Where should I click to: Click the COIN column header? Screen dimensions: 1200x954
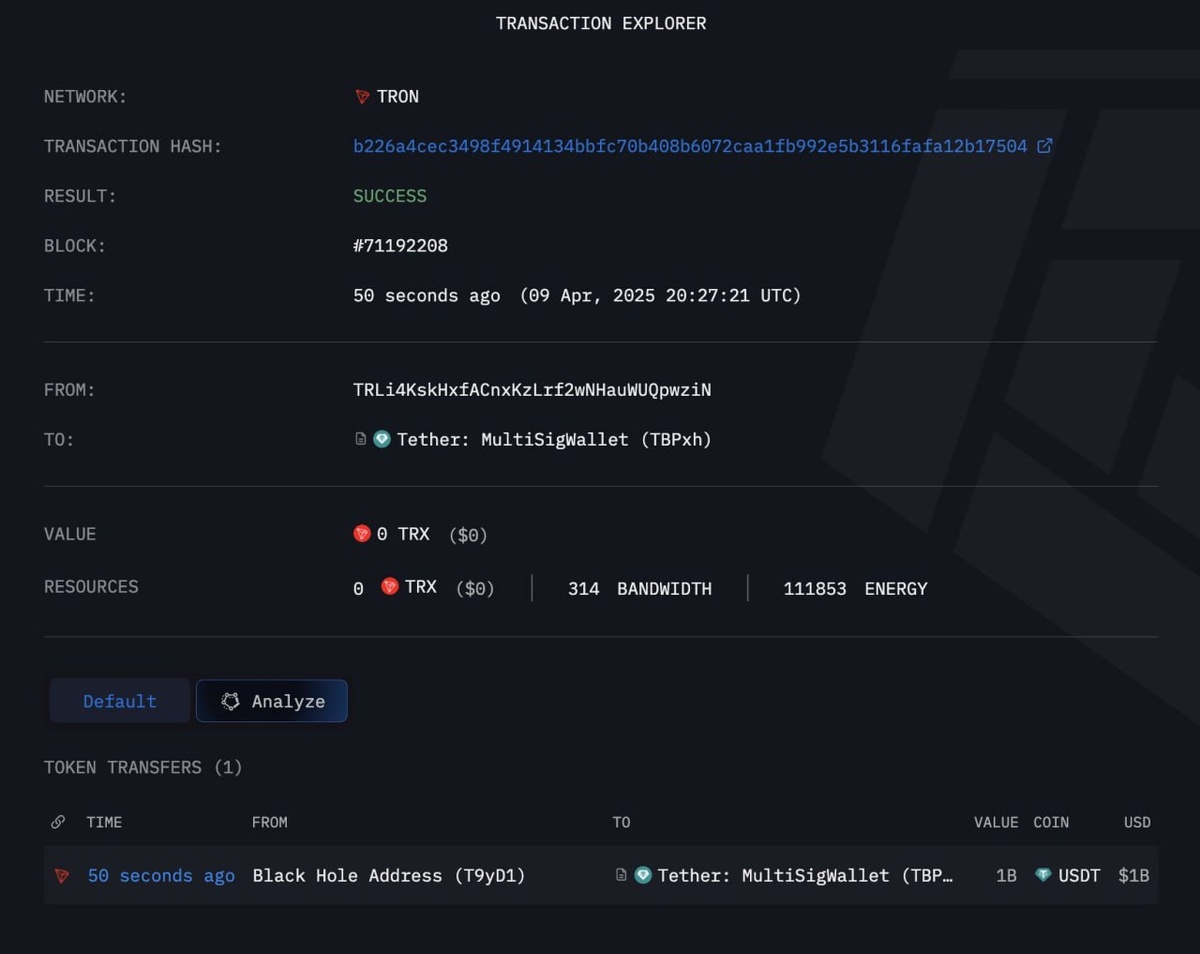tap(1051, 822)
